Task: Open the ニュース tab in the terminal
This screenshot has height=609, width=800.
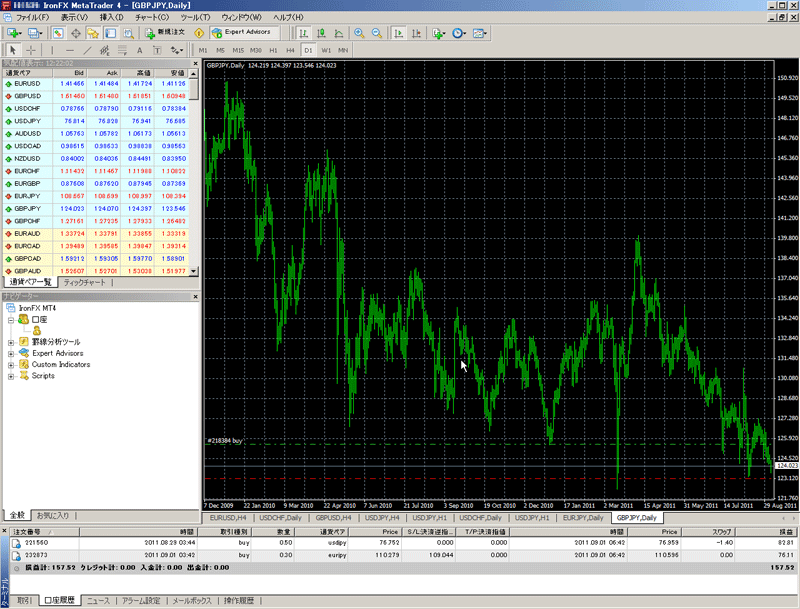Action: click(x=98, y=600)
